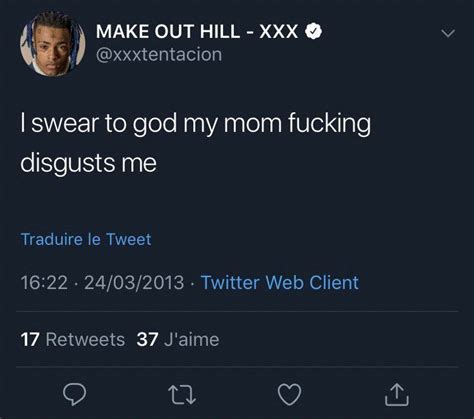The width and height of the screenshot is (474, 419).
Task: View the 37 J'aime list
Action: [x=178, y=340]
